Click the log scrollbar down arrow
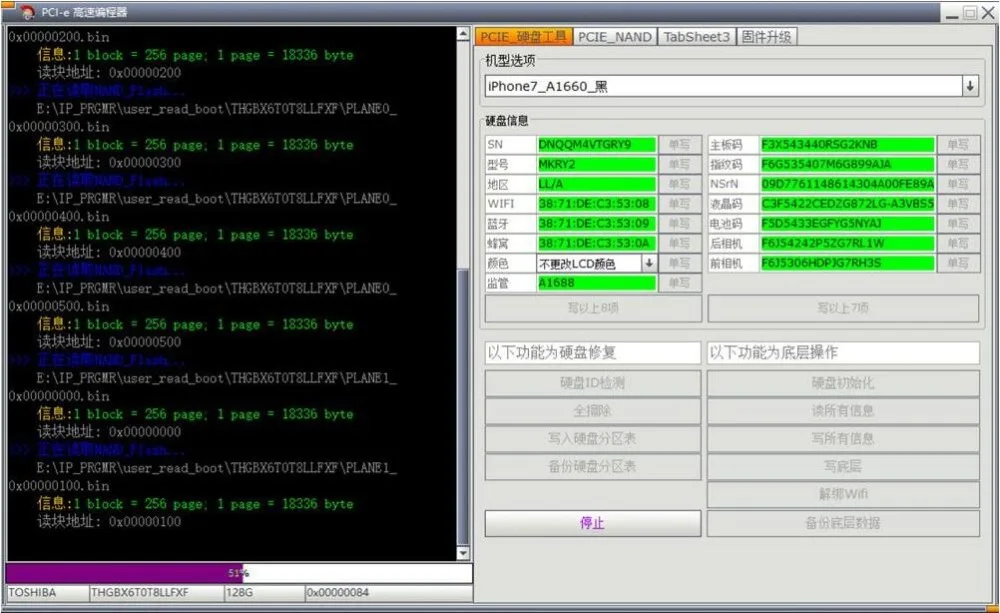 click(x=464, y=552)
